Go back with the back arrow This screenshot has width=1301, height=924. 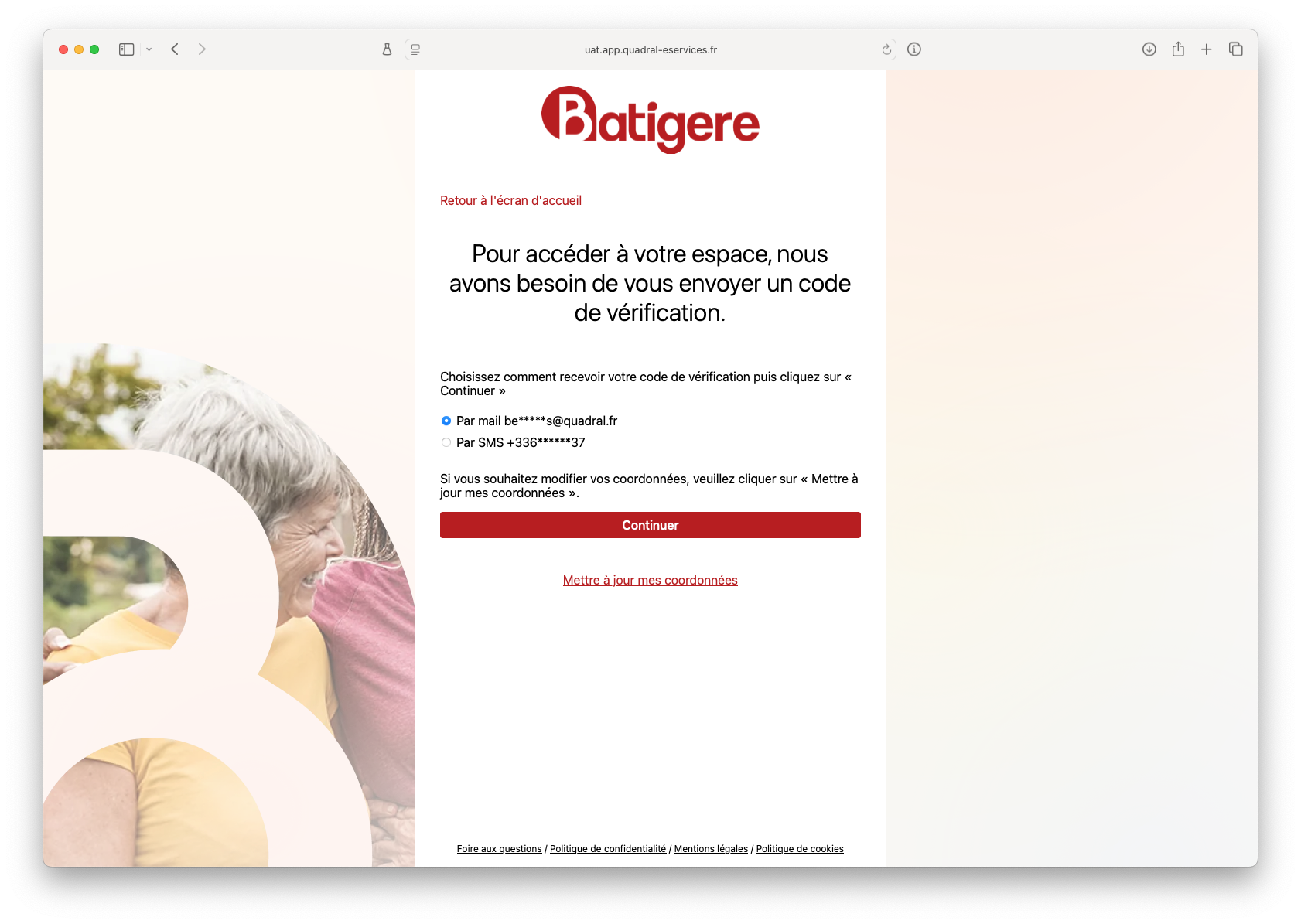175,49
